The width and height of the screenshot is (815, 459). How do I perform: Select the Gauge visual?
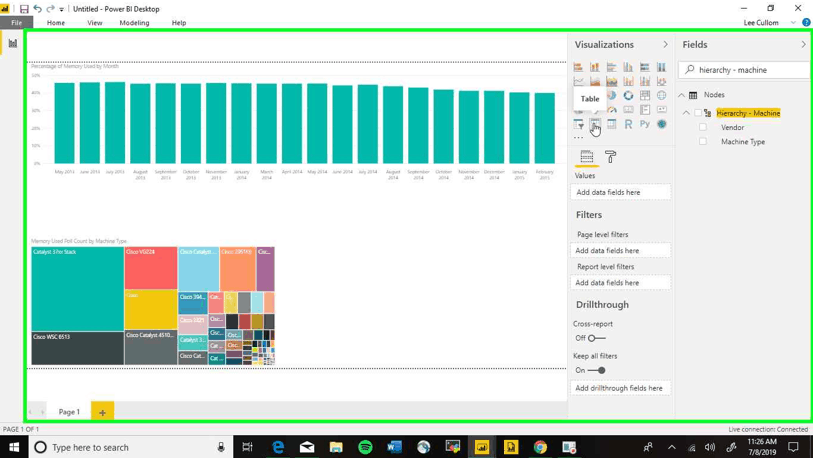coord(611,110)
